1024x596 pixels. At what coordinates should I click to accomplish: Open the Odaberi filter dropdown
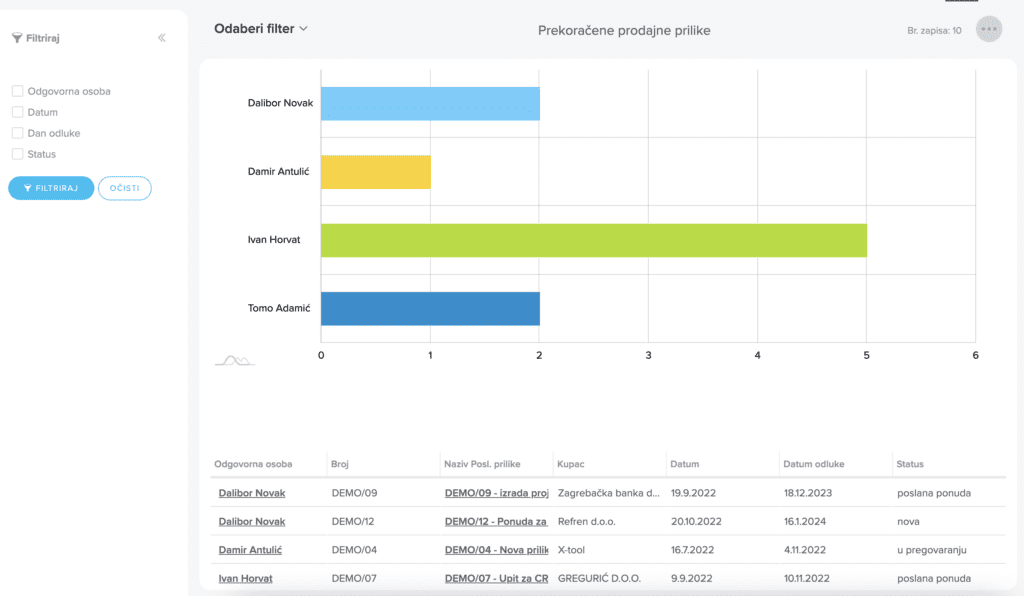261,29
